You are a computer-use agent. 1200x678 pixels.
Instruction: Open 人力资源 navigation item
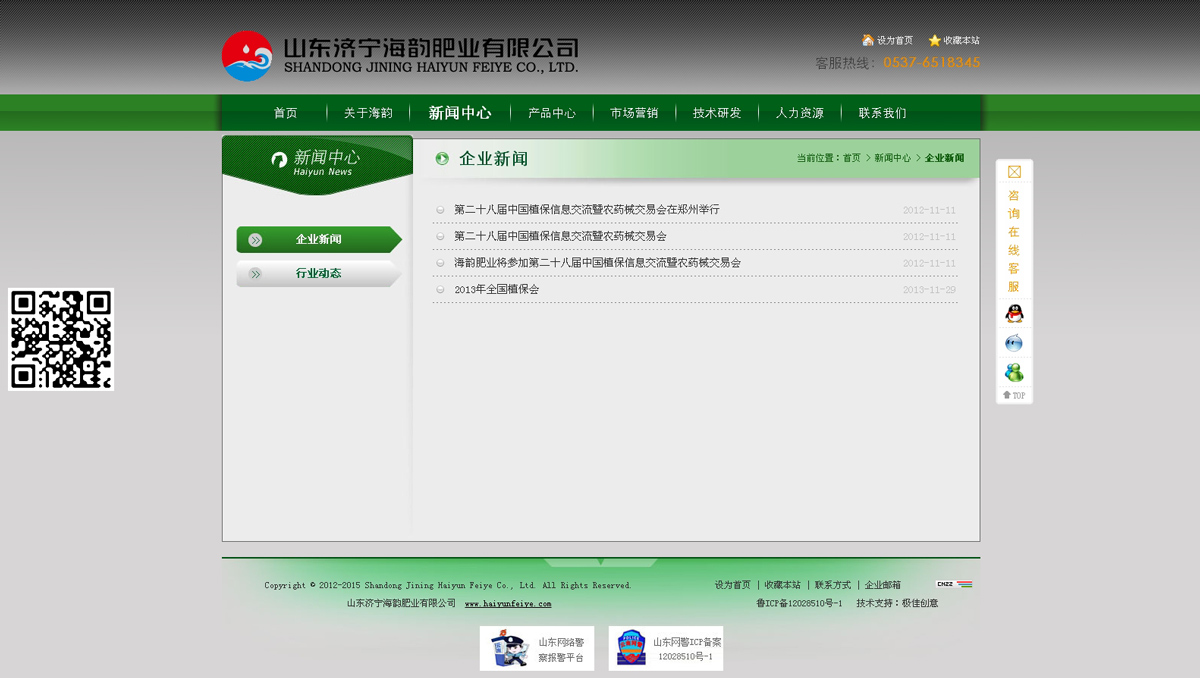(x=800, y=113)
